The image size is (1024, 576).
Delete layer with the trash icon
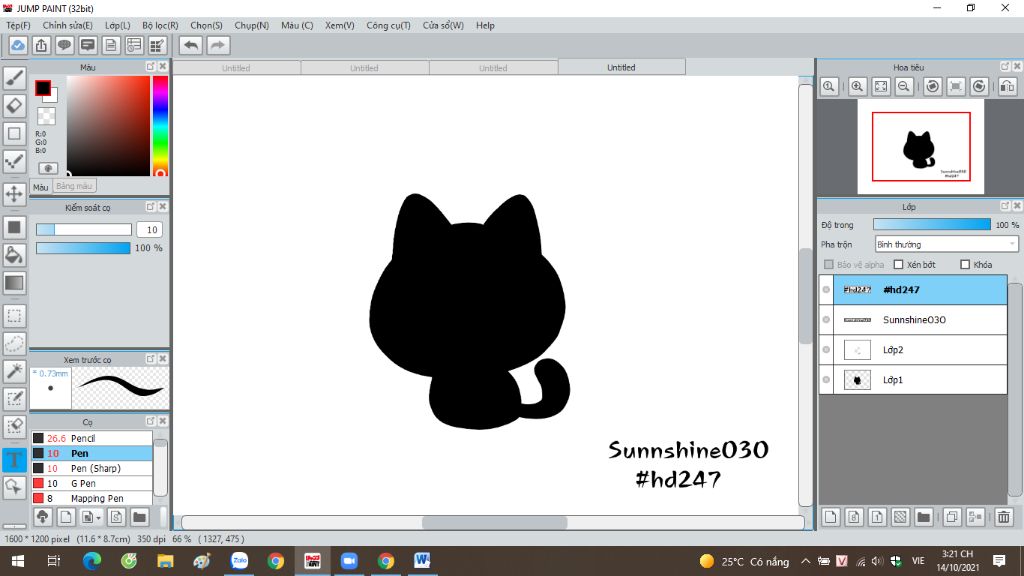tap(1004, 517)
